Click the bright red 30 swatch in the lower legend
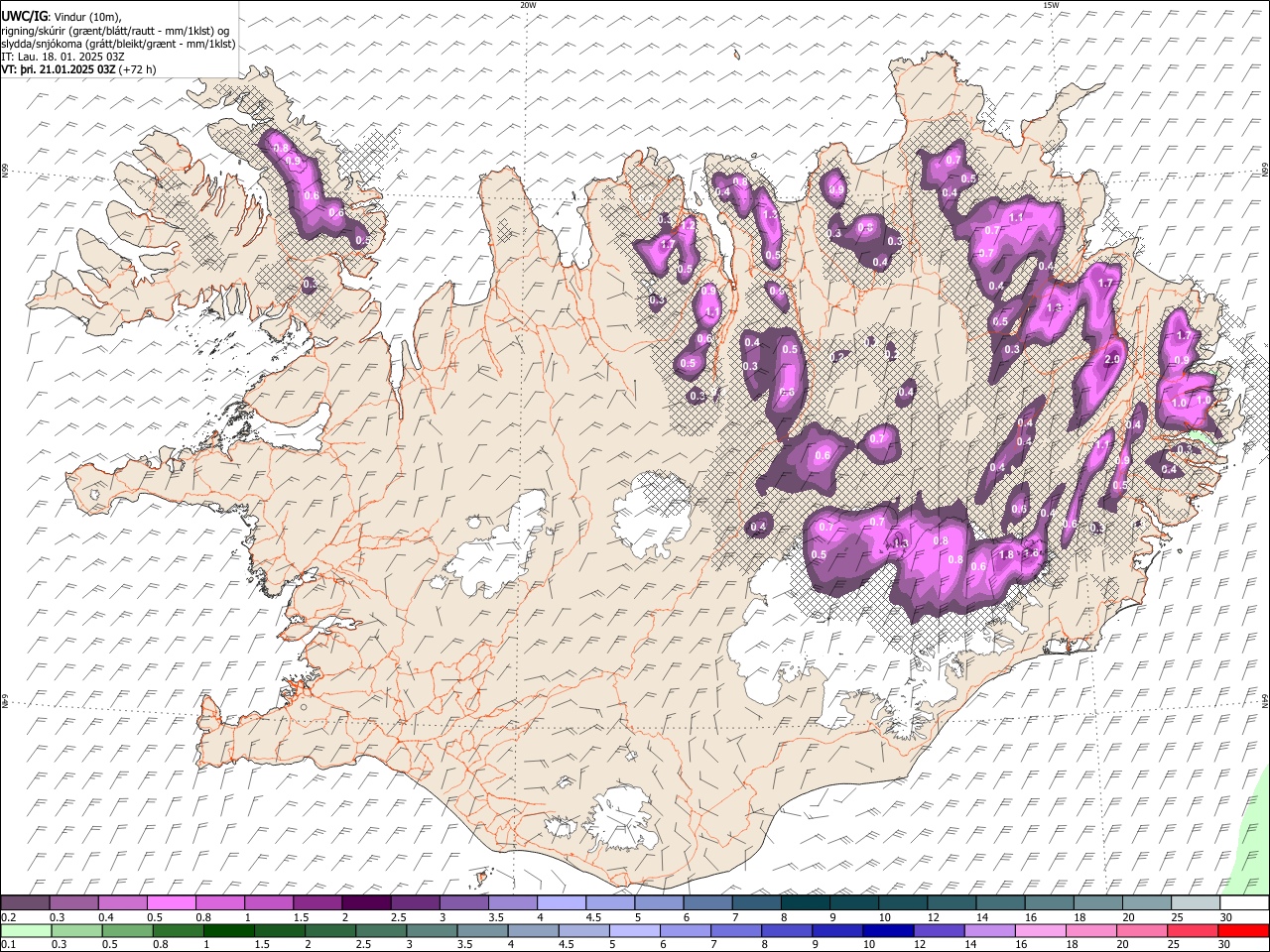The width and height of the screenshot is (1270, 952). (x=1243, y=930)
